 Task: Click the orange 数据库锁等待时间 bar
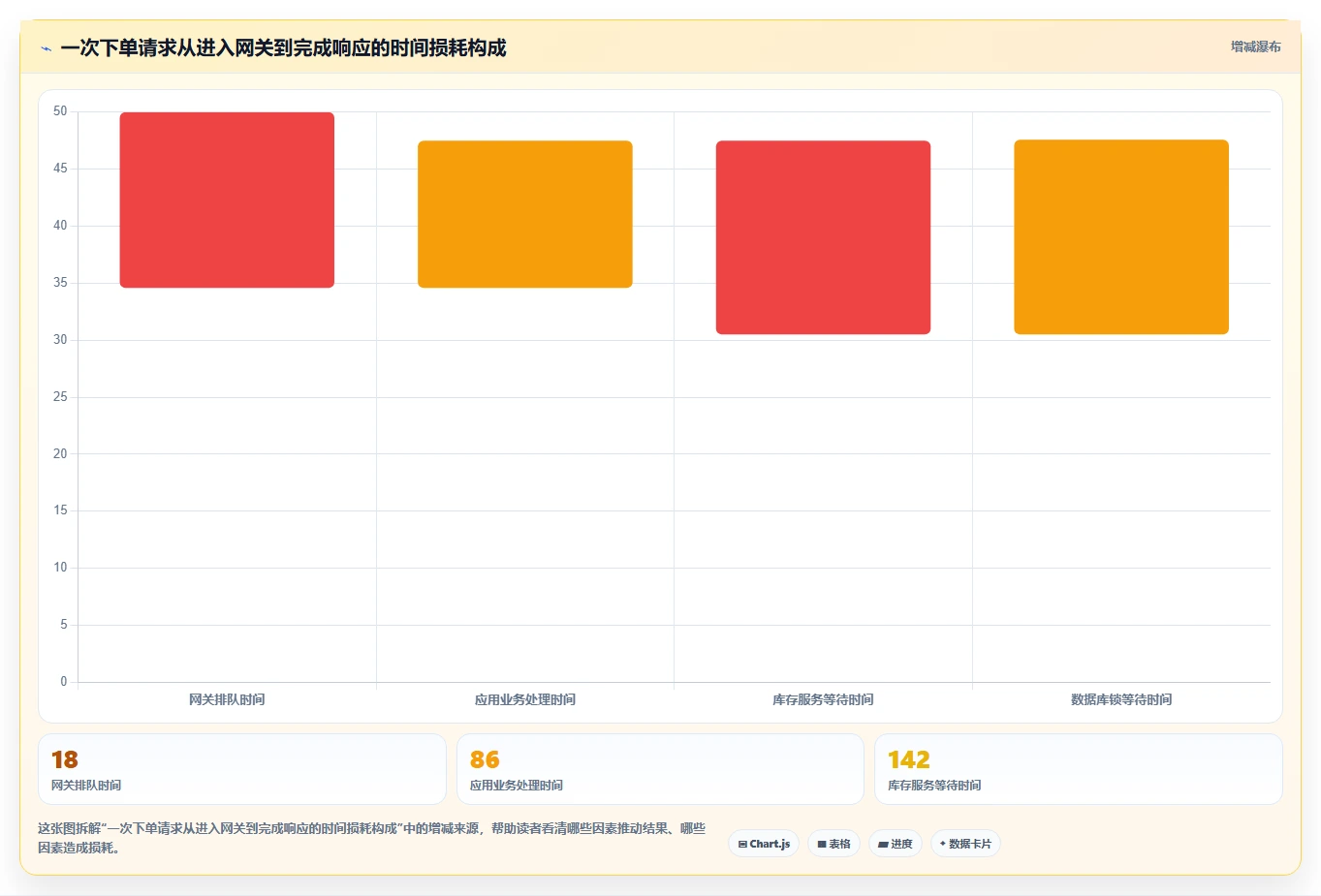pyautogui.click(x=1121, y=237)
